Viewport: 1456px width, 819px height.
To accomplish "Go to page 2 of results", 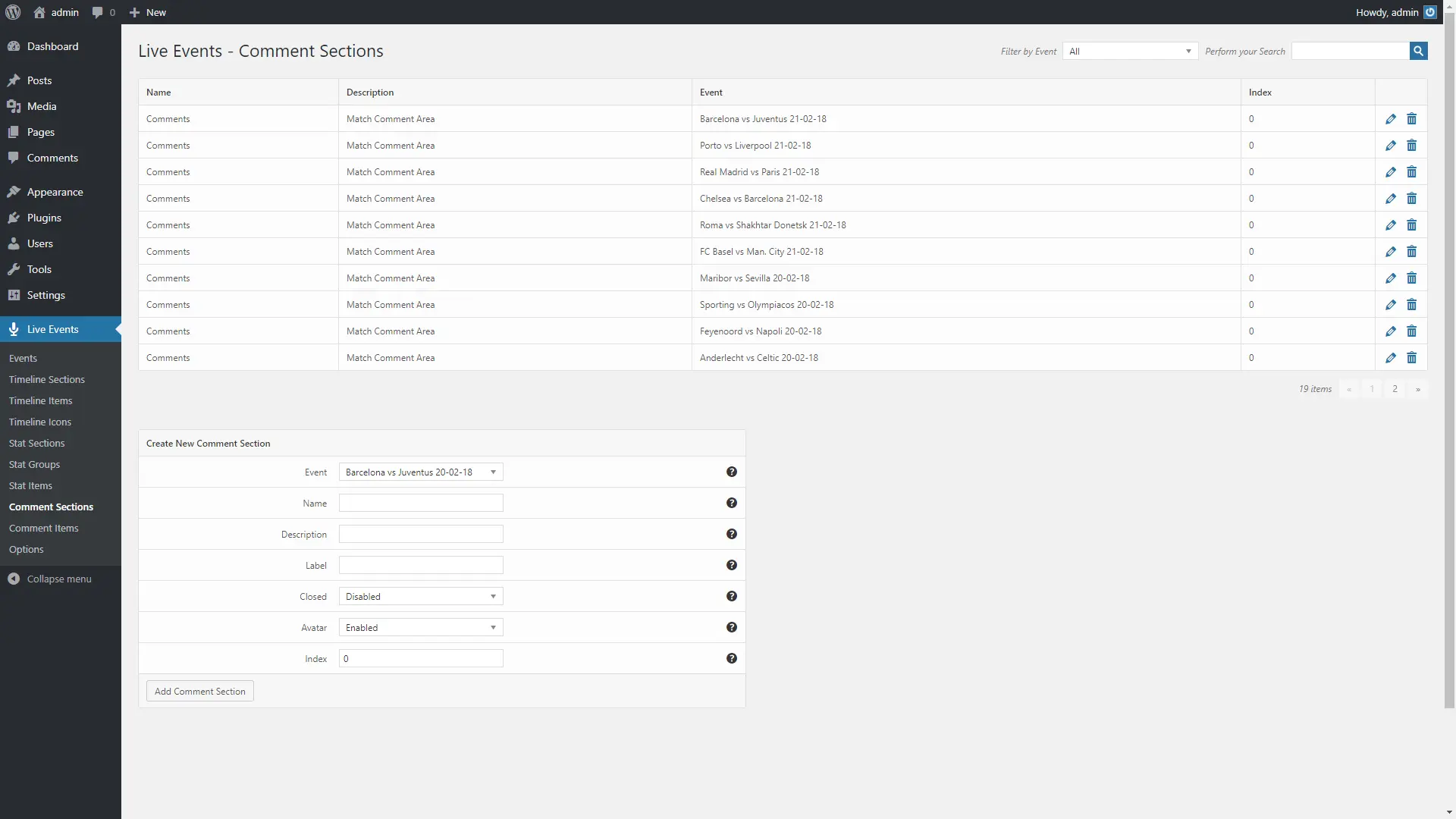I will click(x=1395, y=389).
